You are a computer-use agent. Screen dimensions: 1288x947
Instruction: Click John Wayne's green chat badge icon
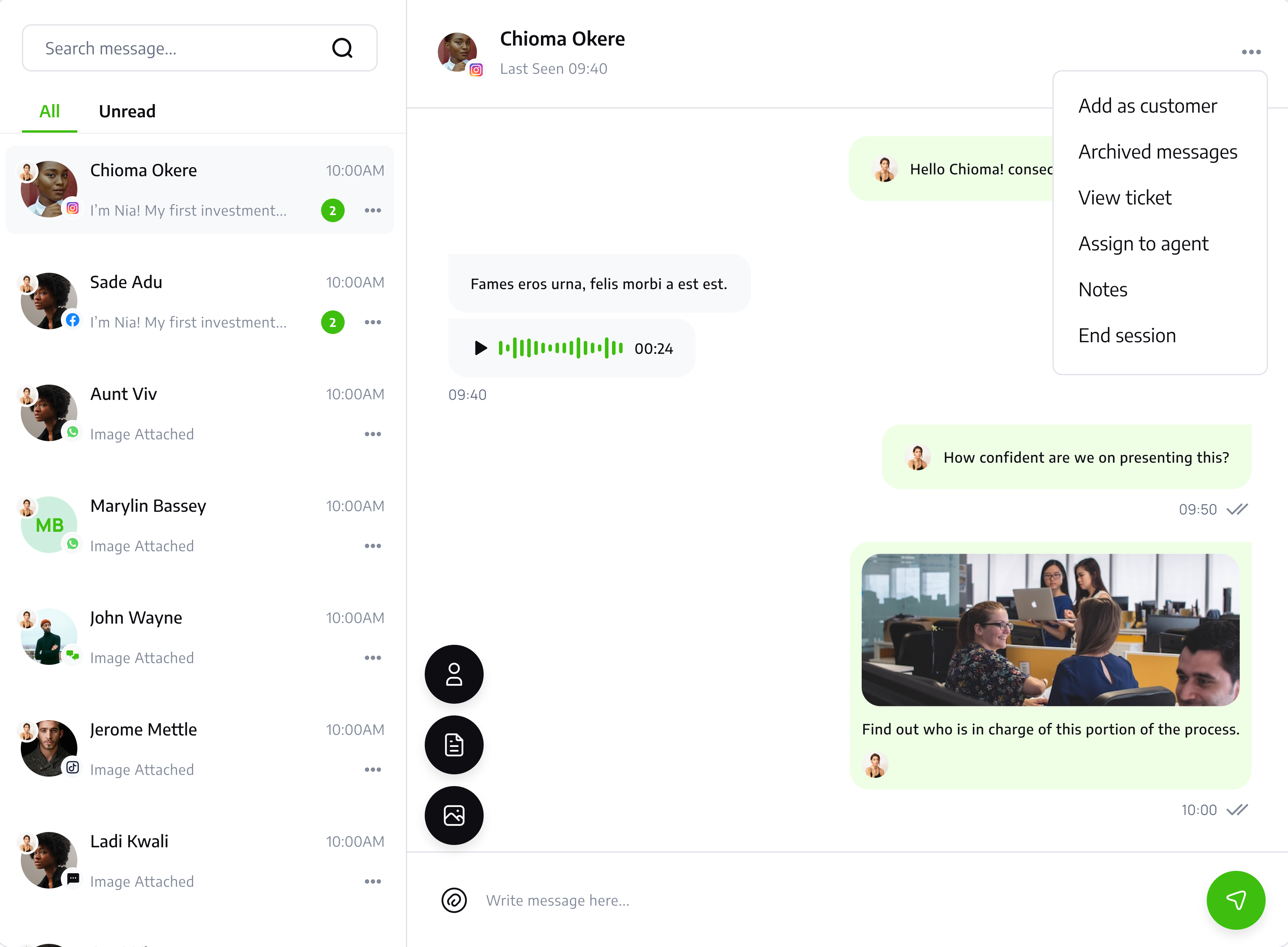click(x=72, y=655)
